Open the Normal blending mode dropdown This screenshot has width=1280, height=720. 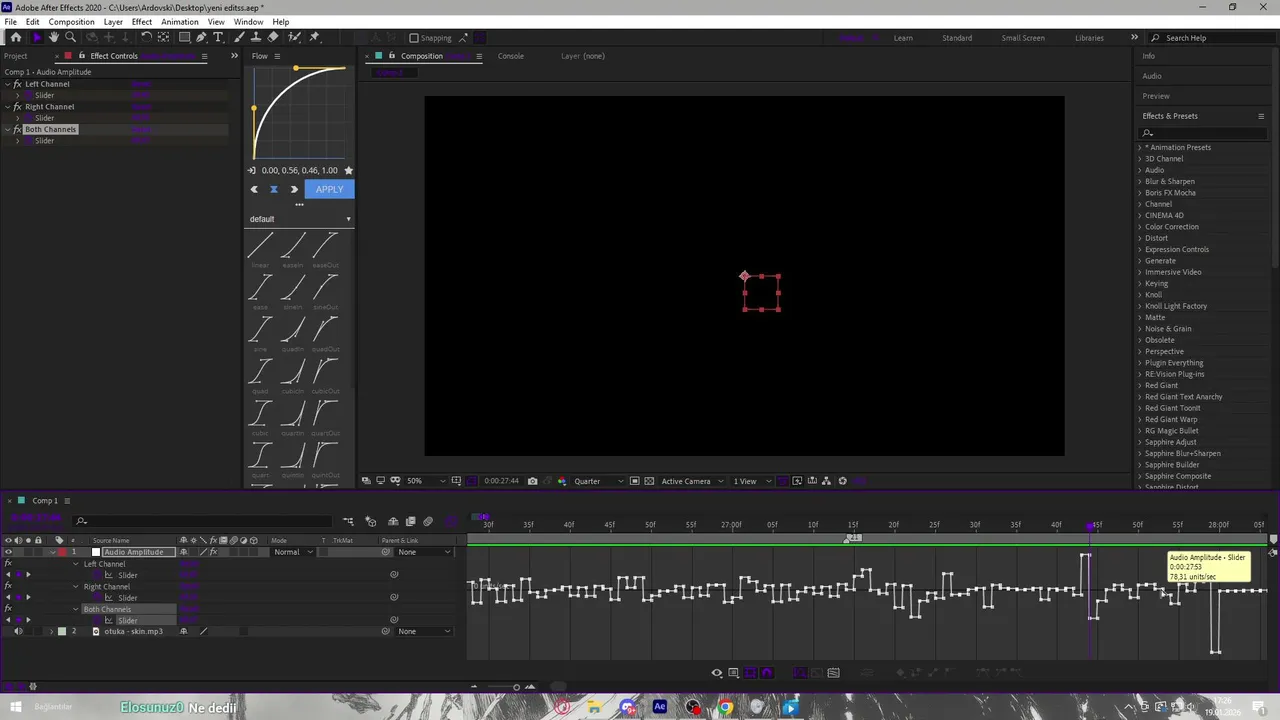point(293,552)
